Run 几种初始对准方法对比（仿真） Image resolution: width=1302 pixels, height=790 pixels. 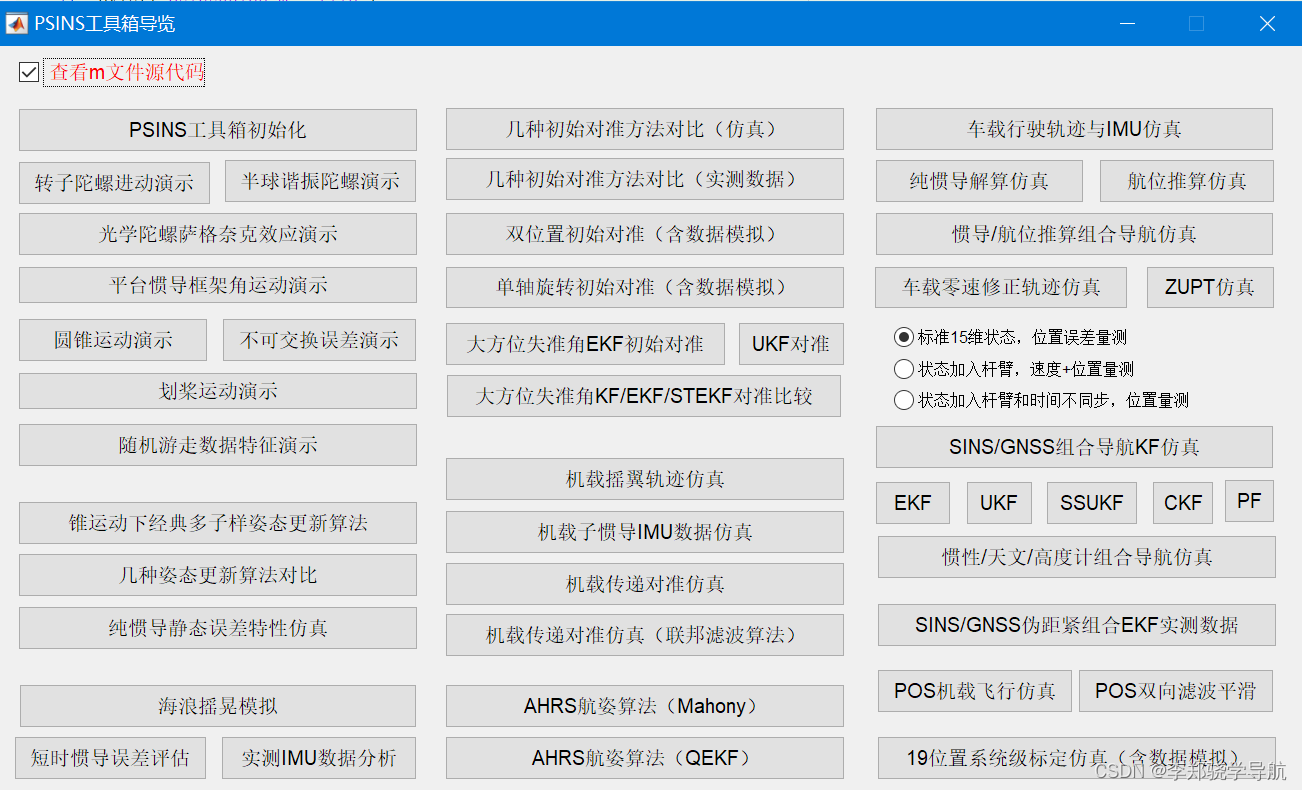[645, 130]
